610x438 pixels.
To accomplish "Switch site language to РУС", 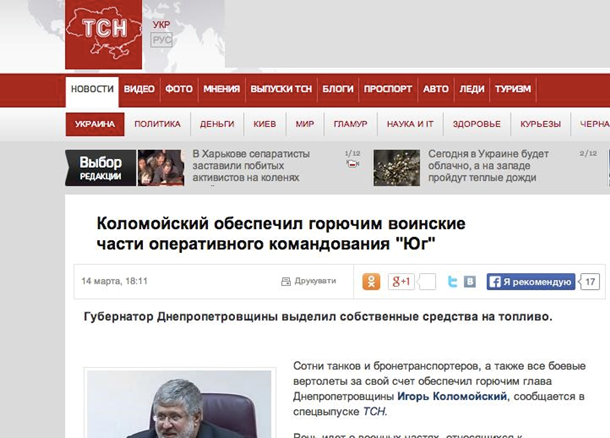I will coord(161,40).
